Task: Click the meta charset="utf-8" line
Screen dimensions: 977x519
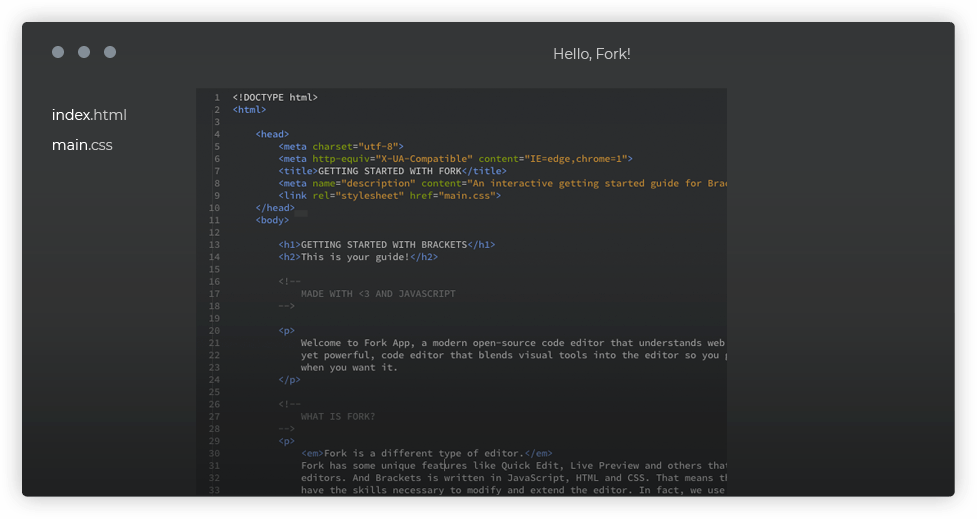Action: (341, 147)
